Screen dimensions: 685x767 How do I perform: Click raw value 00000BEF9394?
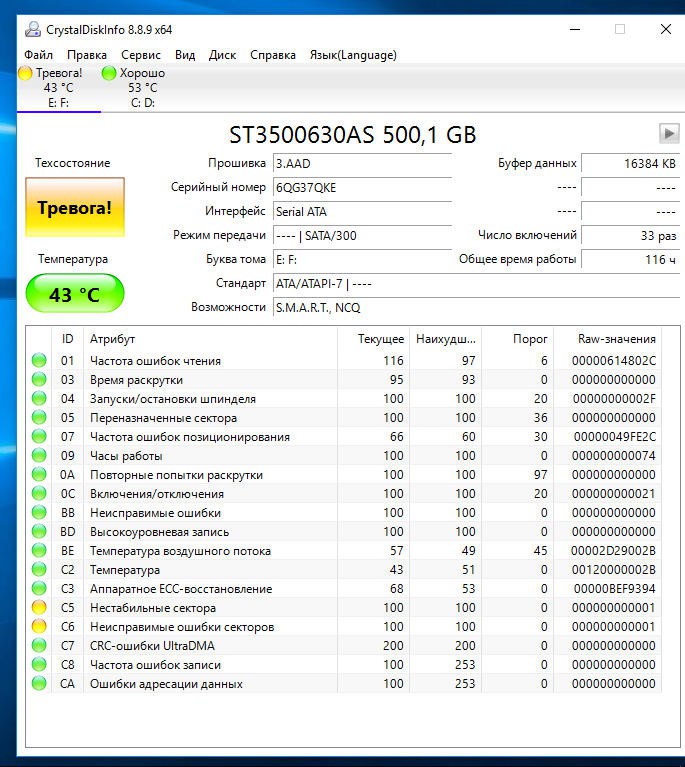(x=615, y=588)
